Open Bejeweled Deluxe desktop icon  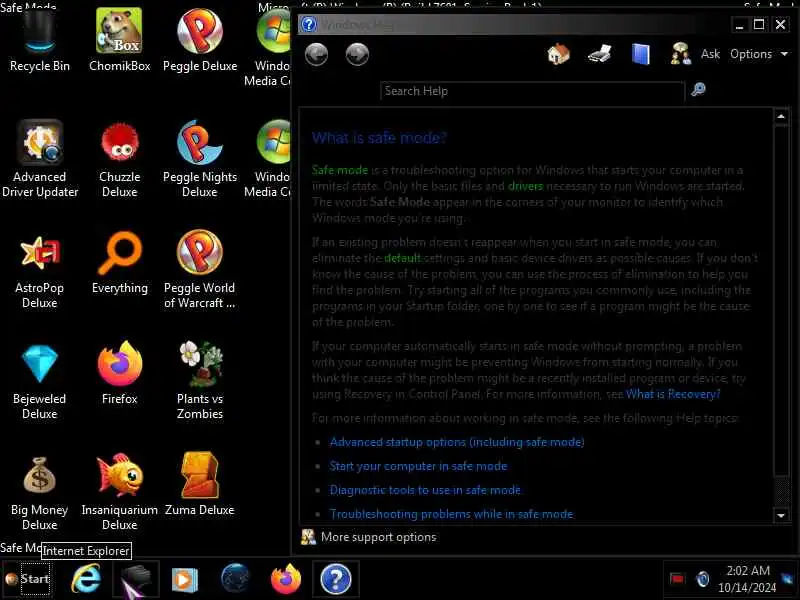point(40,382)
